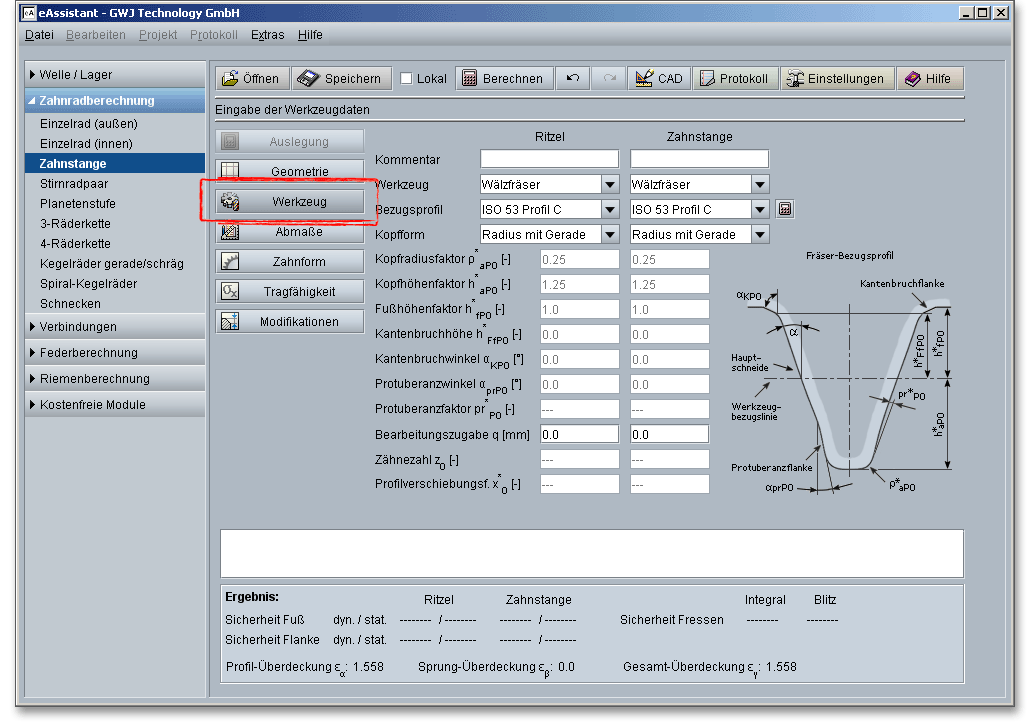The height and width of the screenshot is (722, 1030).
Task: Open Ritzel Kopfform dropdown
Action: pyautogui.click(x=609, y=234)
